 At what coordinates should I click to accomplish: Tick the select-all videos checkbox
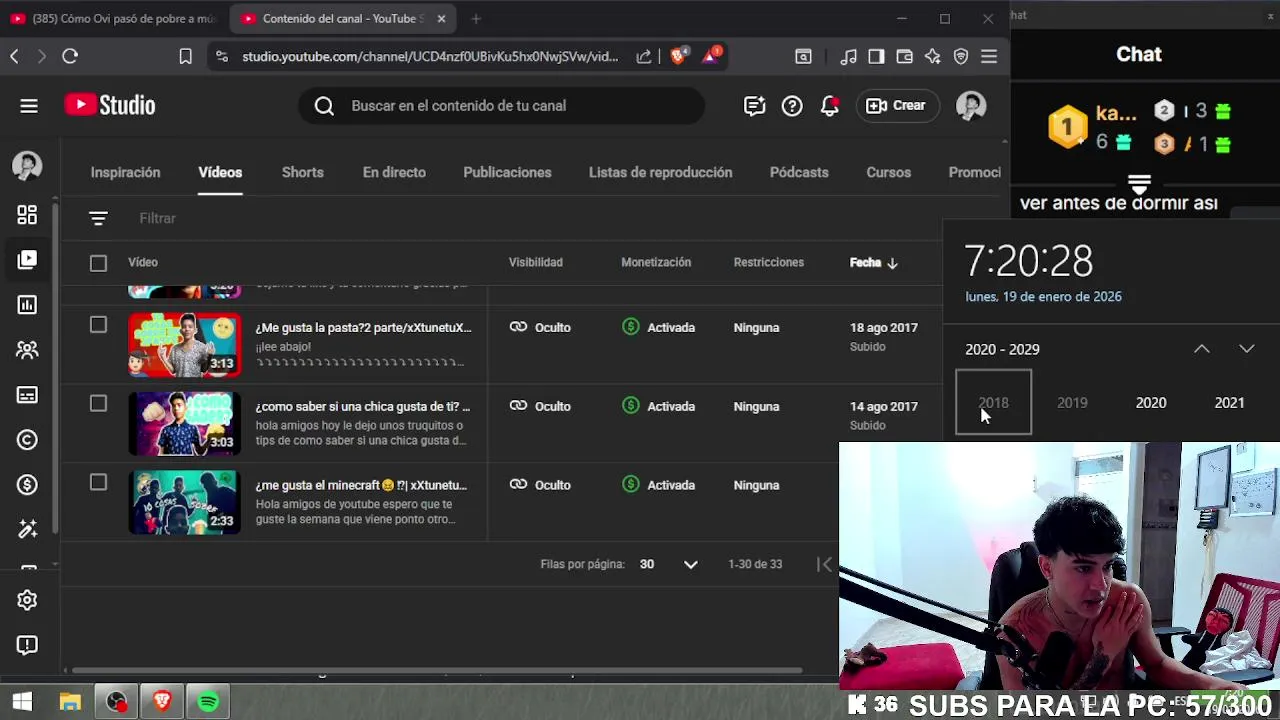coord(98,263)
